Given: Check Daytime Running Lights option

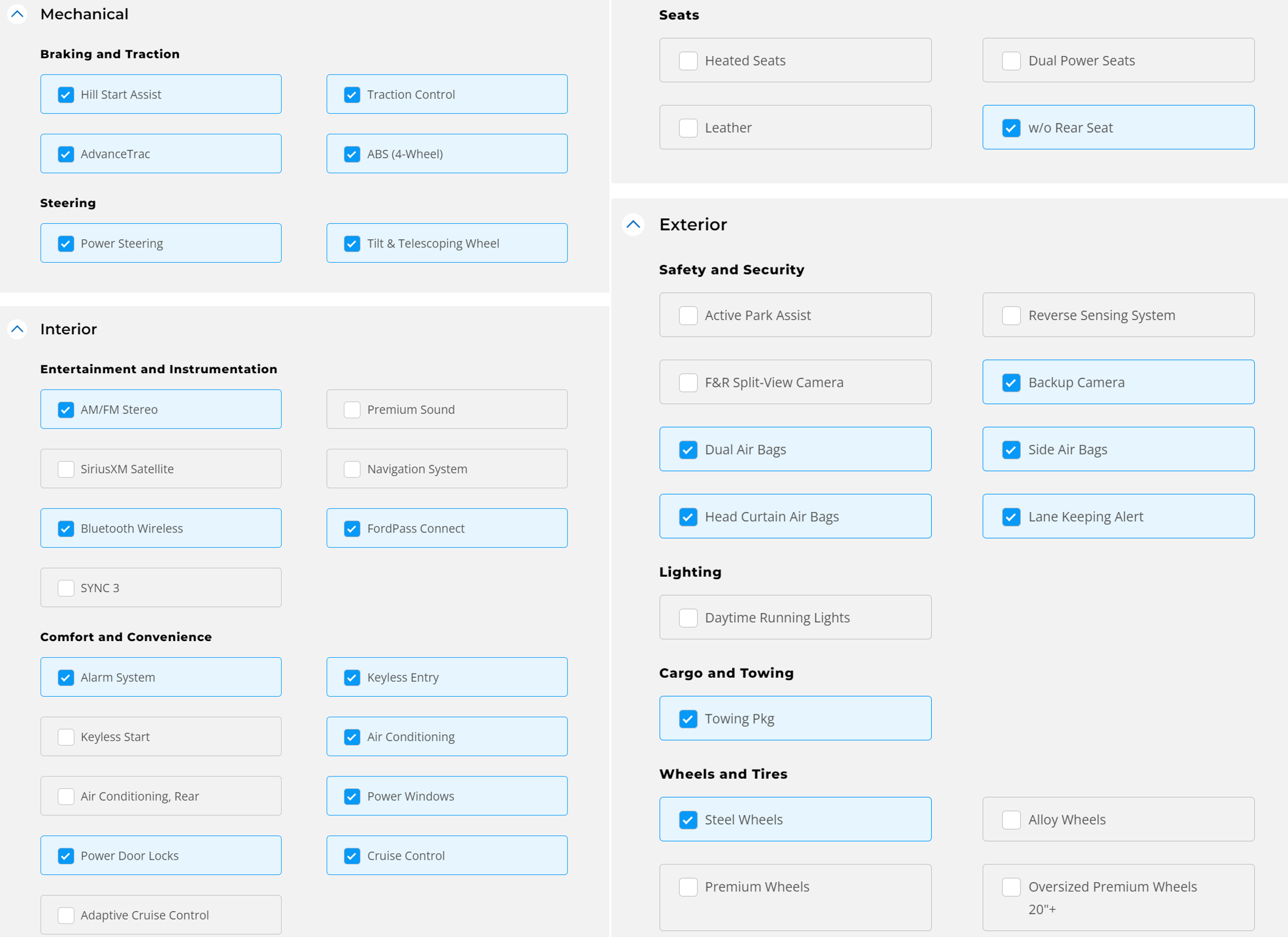Looking at the screenshot, I should [688, 618].
